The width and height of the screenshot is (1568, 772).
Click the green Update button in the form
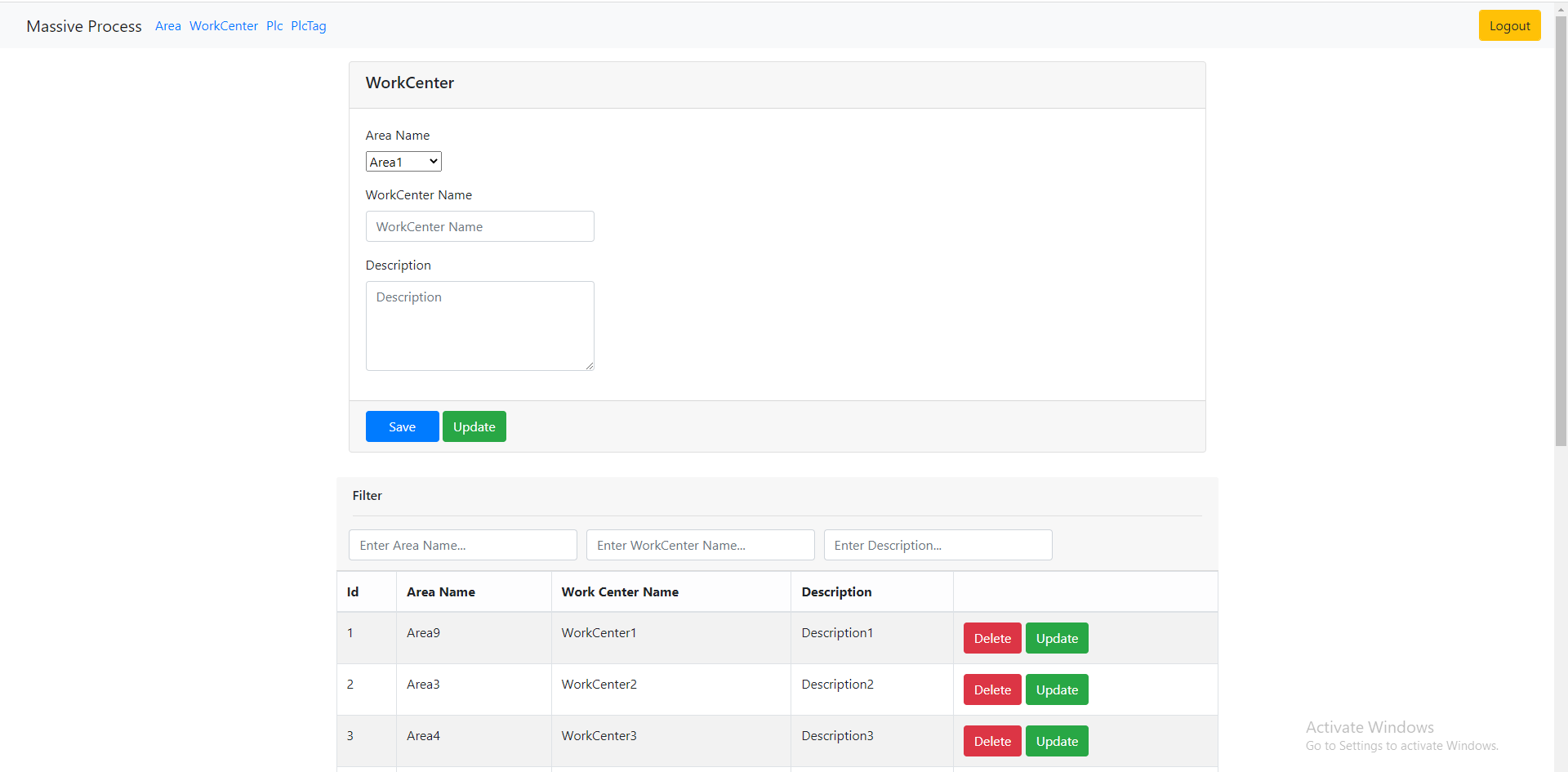click(x=474, y=426)
